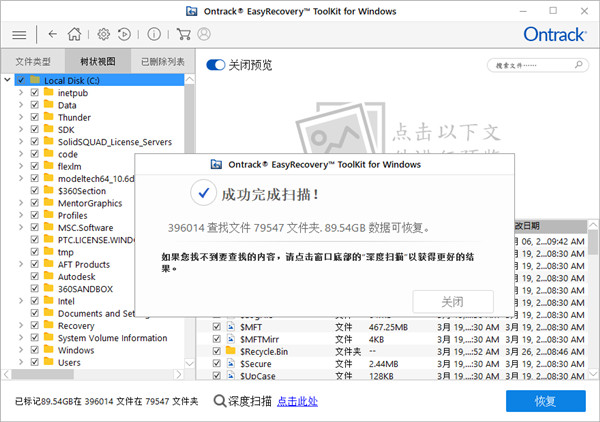Image resolution: width=600 pixels, height=422 pixels.
Task: Toggle the 关闭预览 preview switch
Action: 215,65
